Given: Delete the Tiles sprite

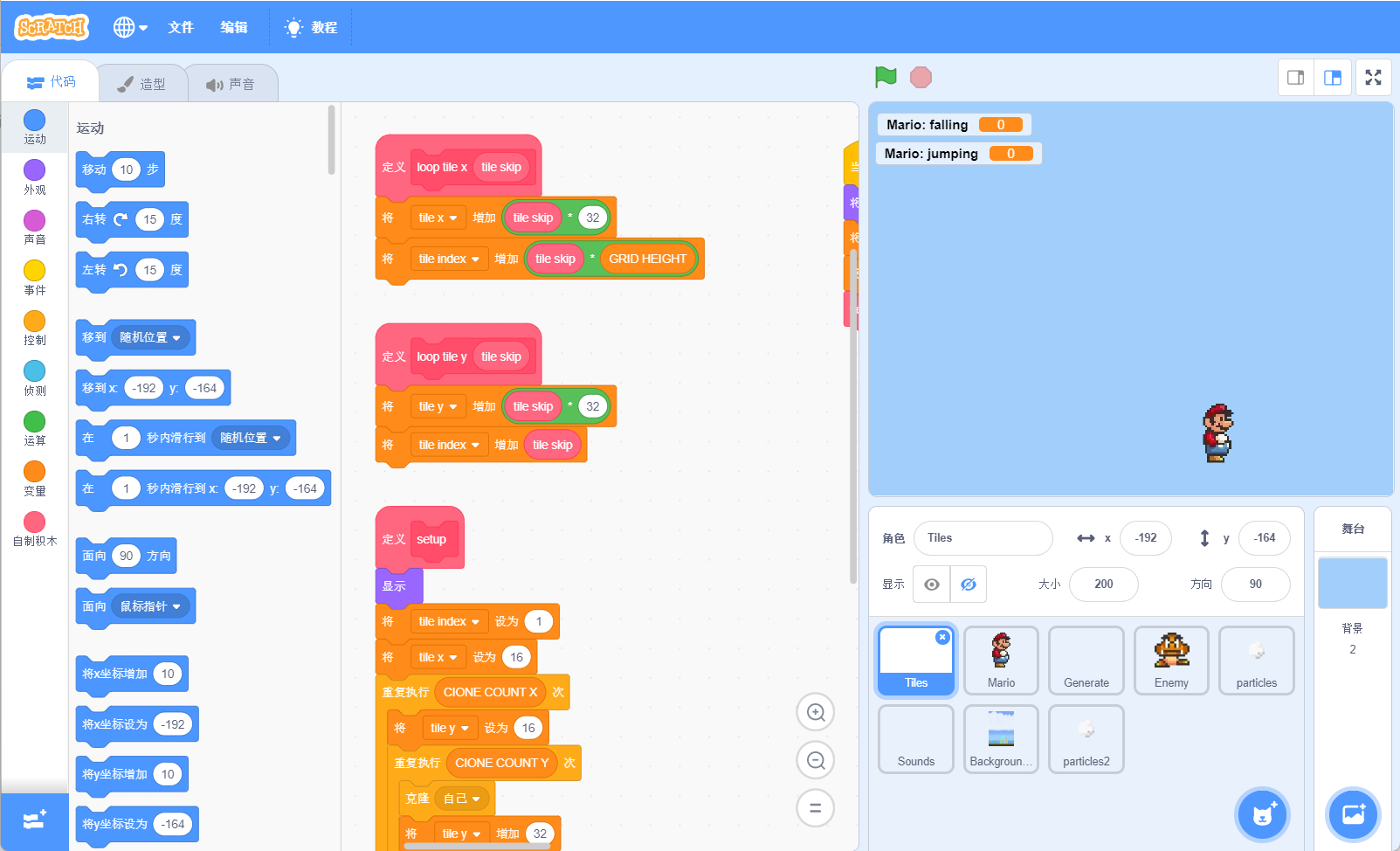Looking at the screenshot, I should [x=942, y=637].
